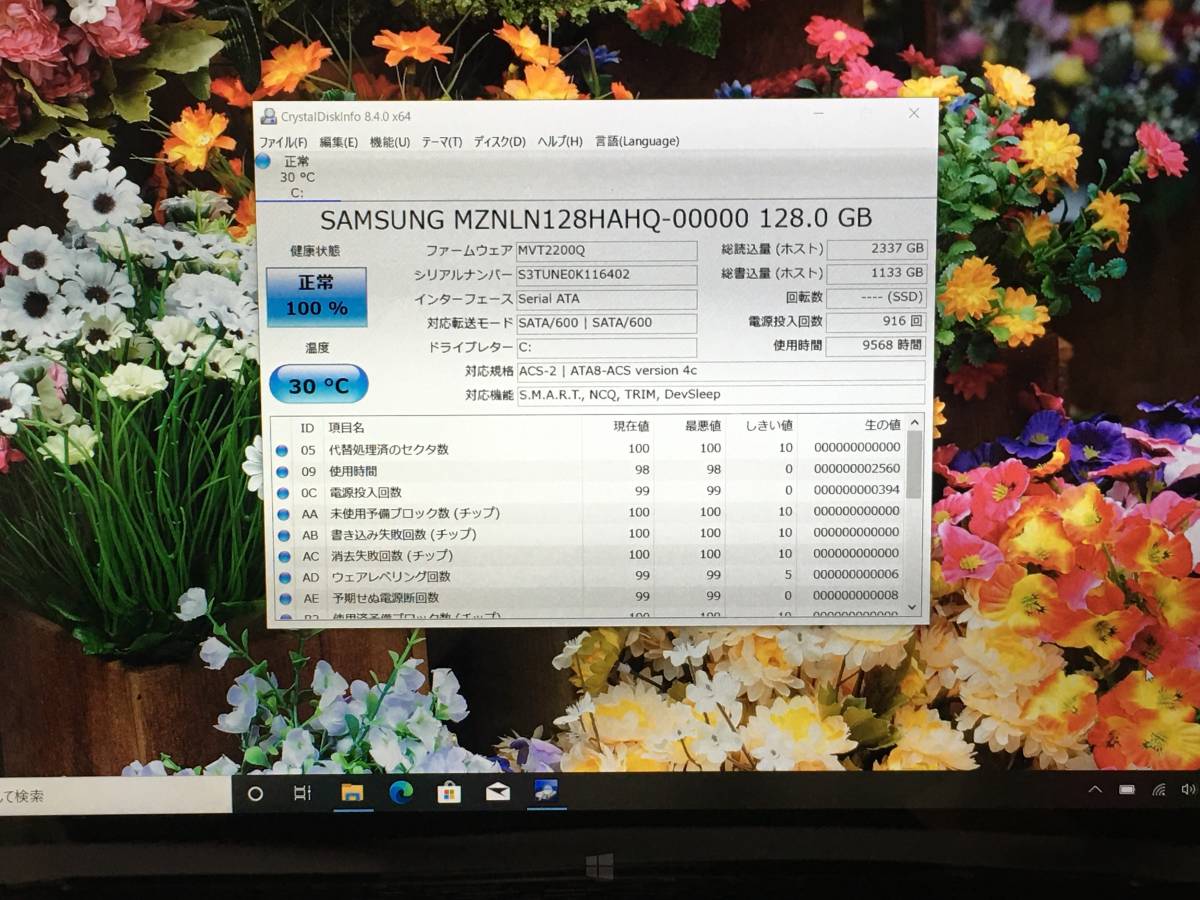Screen dimensions: 1200x900
Task: Click the blue status dot beside ウェアレベリング回数
Action: coord(283,575)
